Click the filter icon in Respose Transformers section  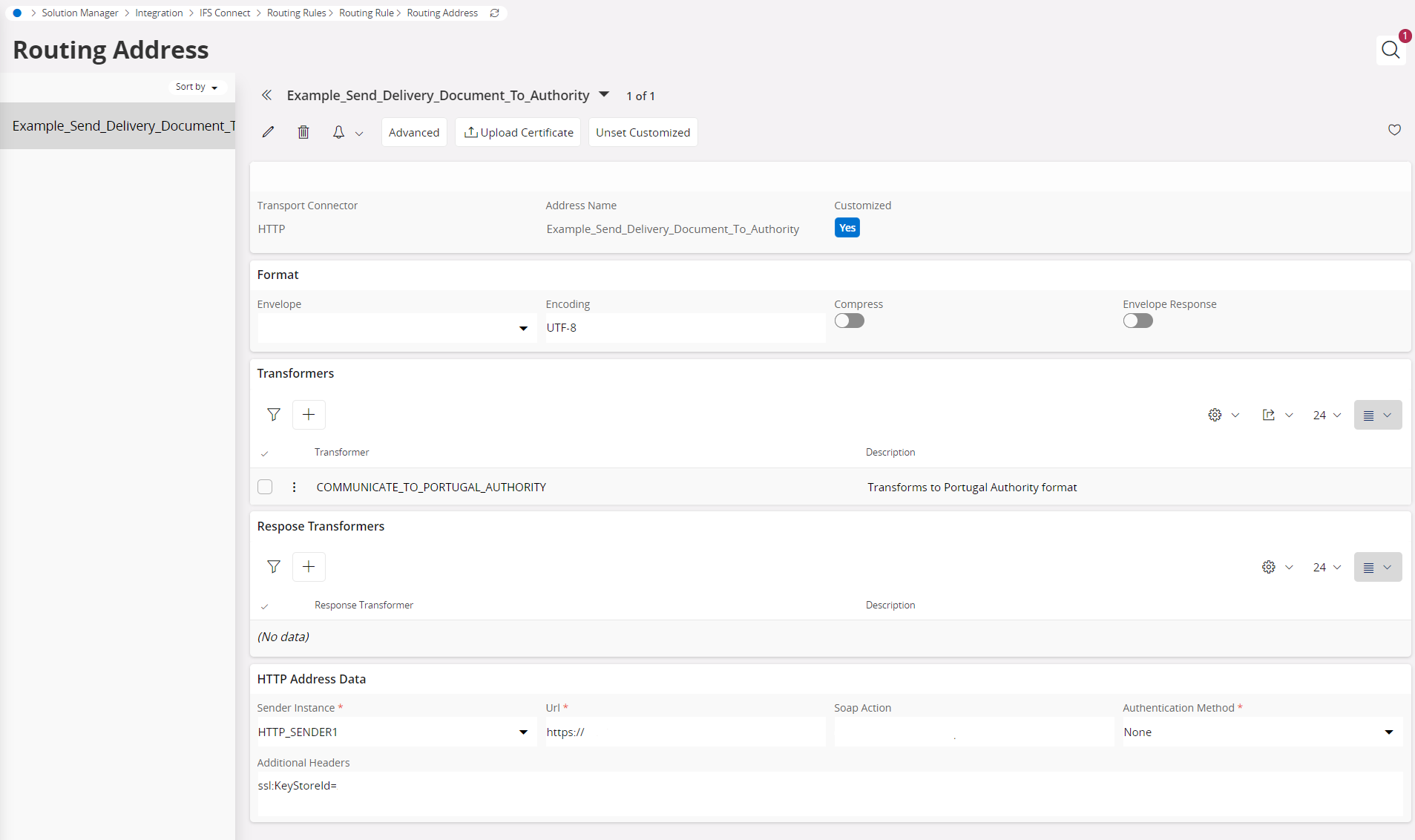pos(274,566)
